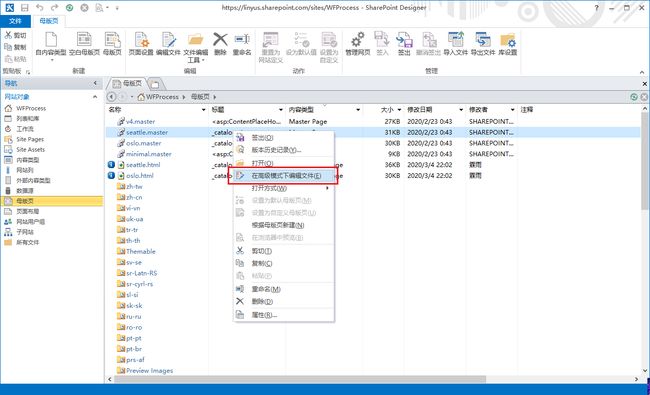Open the new empty document tab
The width and height of the screenshot is (650, 395).
(155, 84)
